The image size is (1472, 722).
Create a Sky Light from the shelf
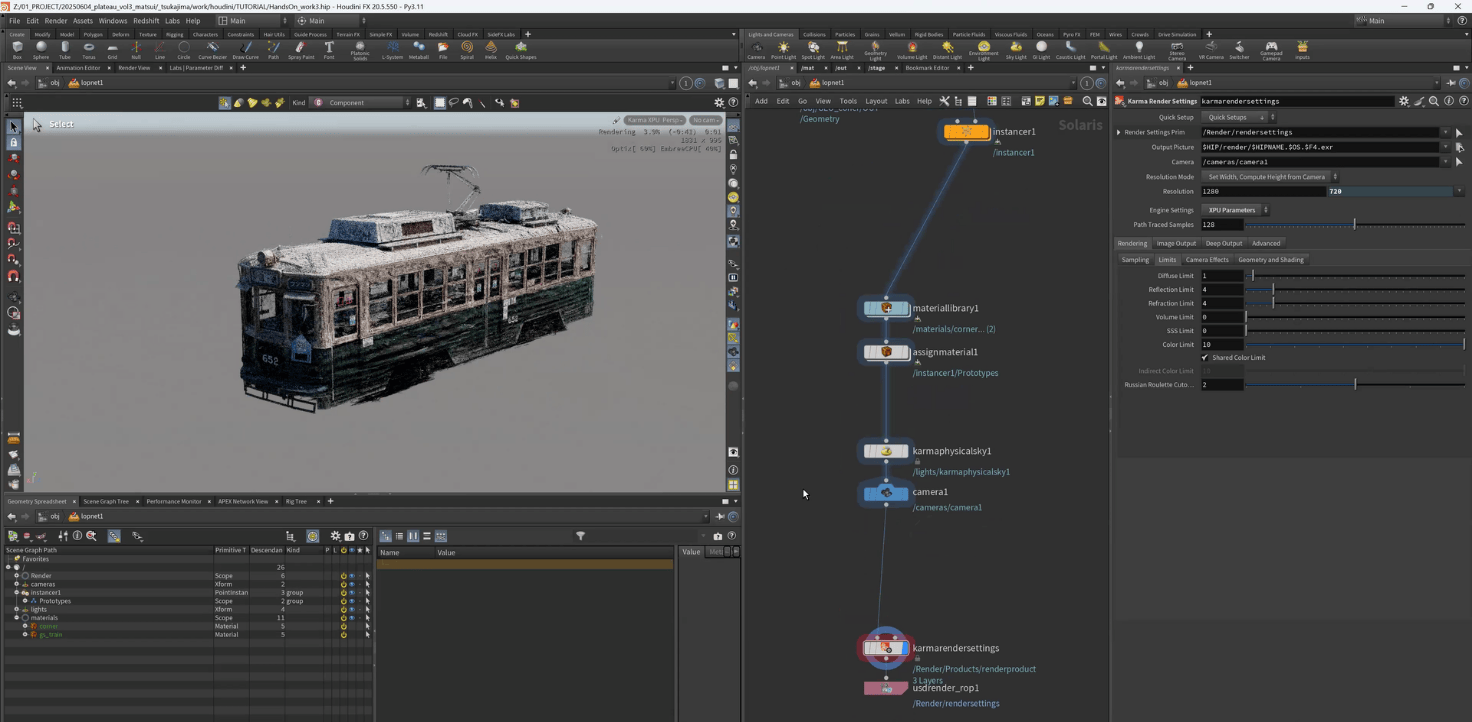(x=1015, y=48)
